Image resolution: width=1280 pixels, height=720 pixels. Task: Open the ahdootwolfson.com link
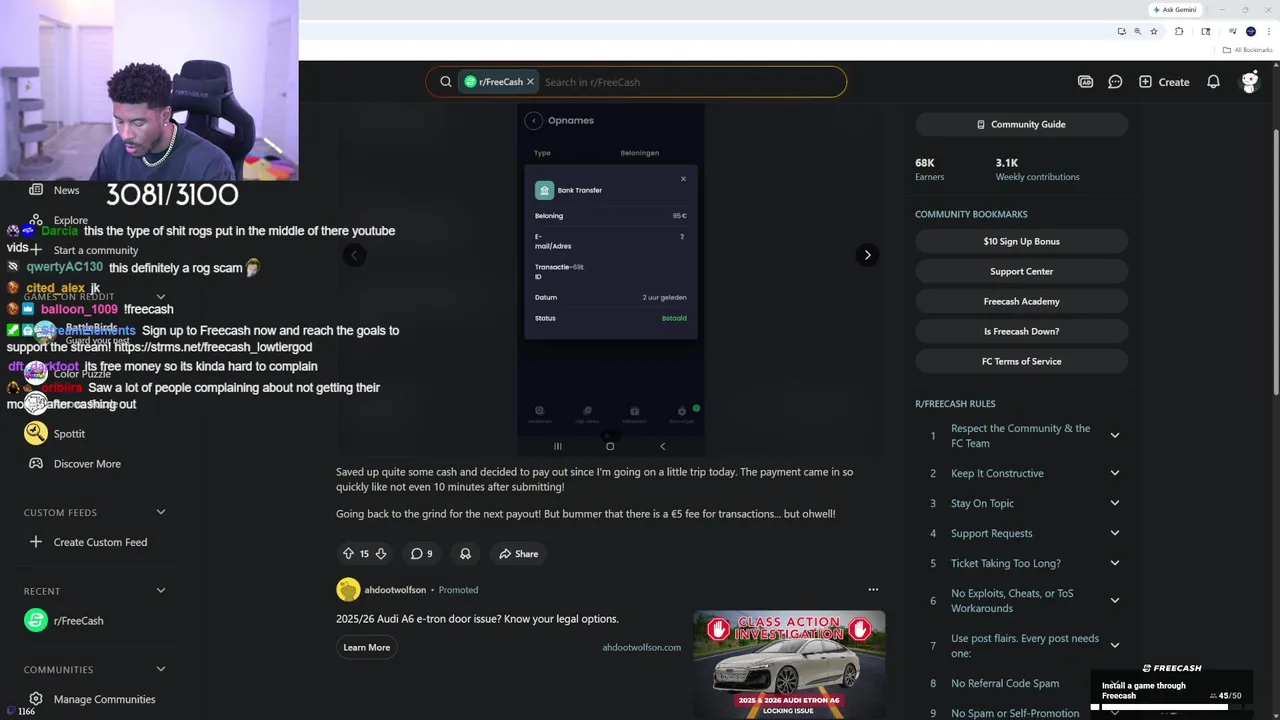(x=641, y=647)
